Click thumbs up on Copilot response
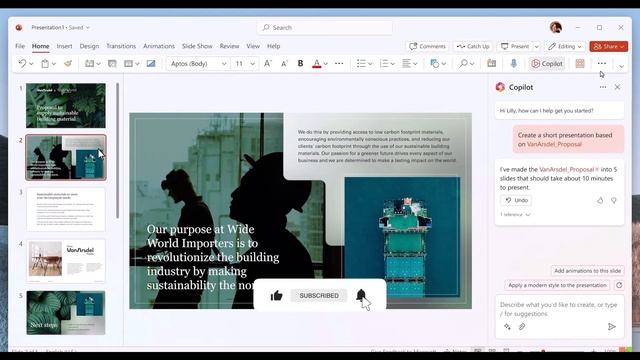 point(600,200)
